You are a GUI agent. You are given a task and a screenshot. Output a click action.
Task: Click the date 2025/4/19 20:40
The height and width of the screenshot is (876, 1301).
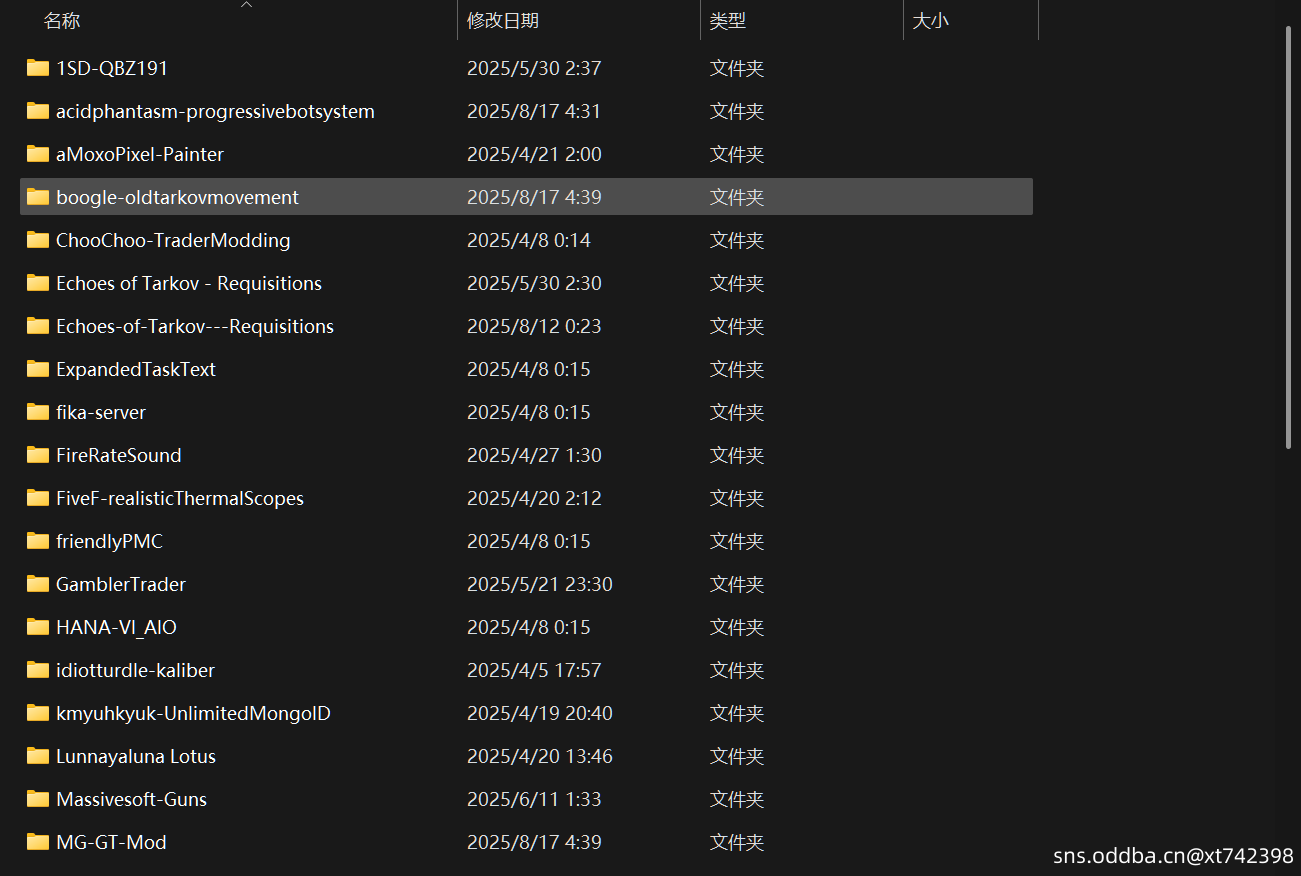coord(540,713)
